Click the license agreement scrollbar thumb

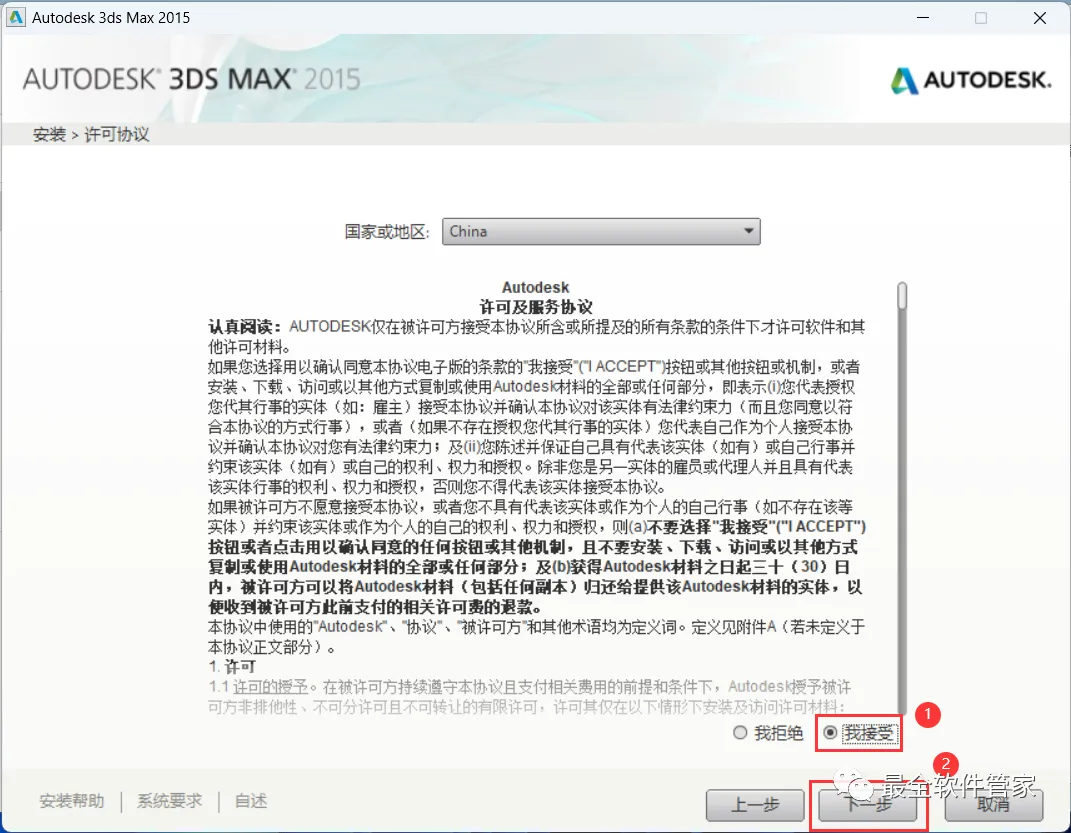coord(902,296)
